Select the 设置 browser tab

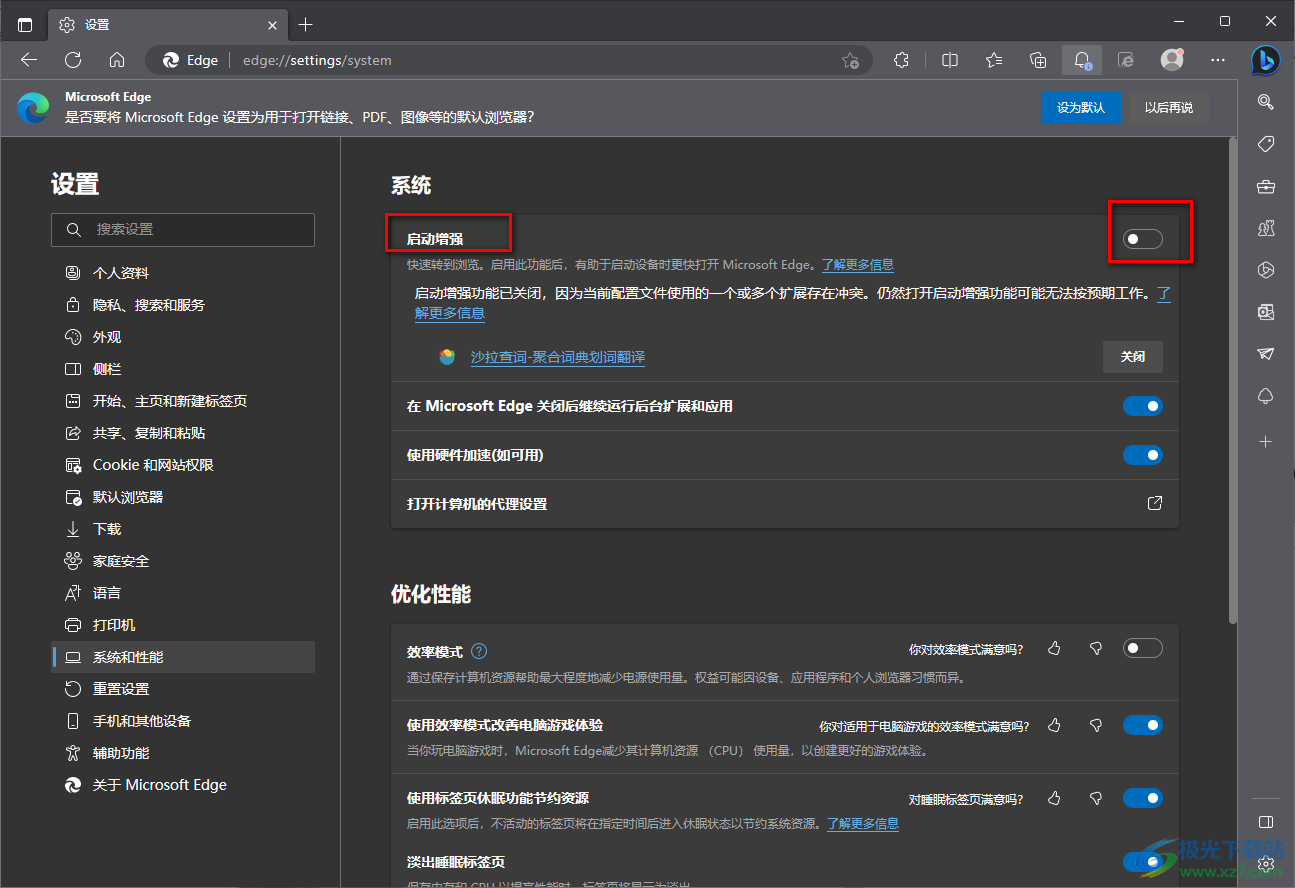tap(166, 25)
